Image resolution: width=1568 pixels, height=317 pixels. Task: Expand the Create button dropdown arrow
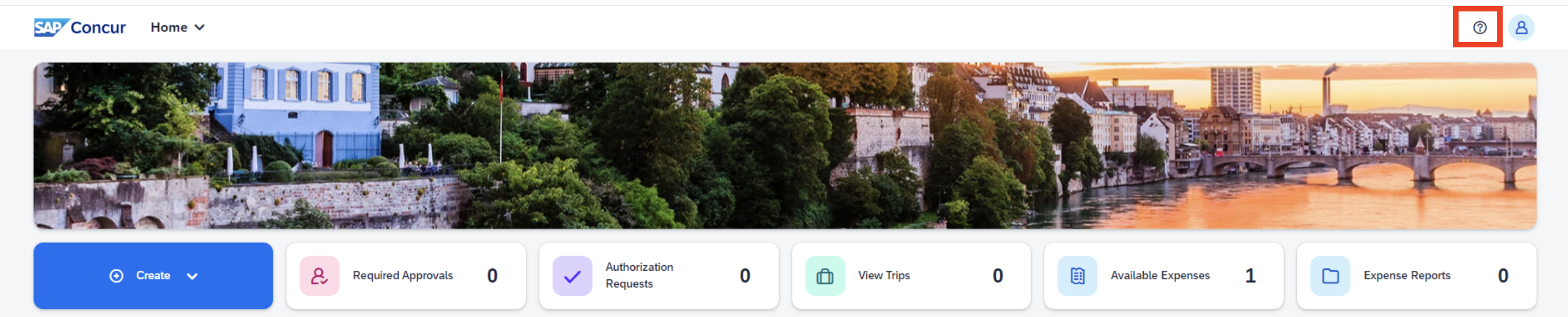point(192,276)
